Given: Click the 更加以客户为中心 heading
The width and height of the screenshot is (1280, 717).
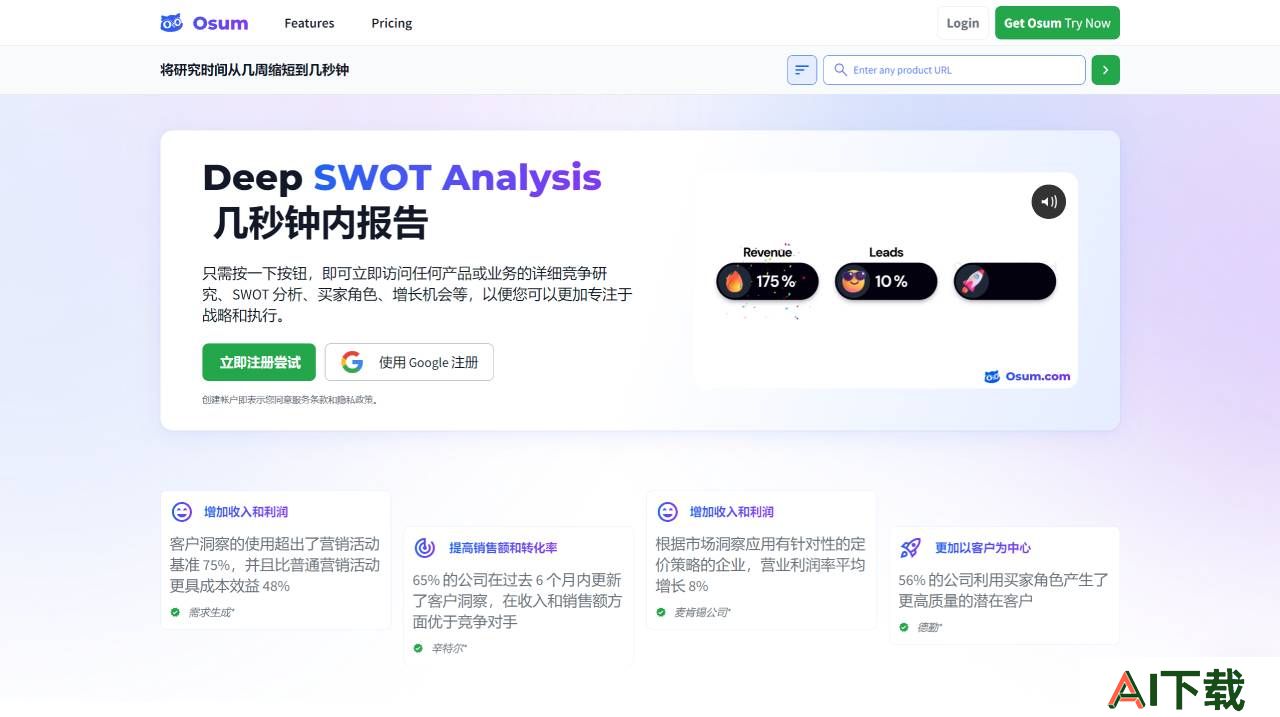Looking at the screenshot, I should (x=982, y=548).
